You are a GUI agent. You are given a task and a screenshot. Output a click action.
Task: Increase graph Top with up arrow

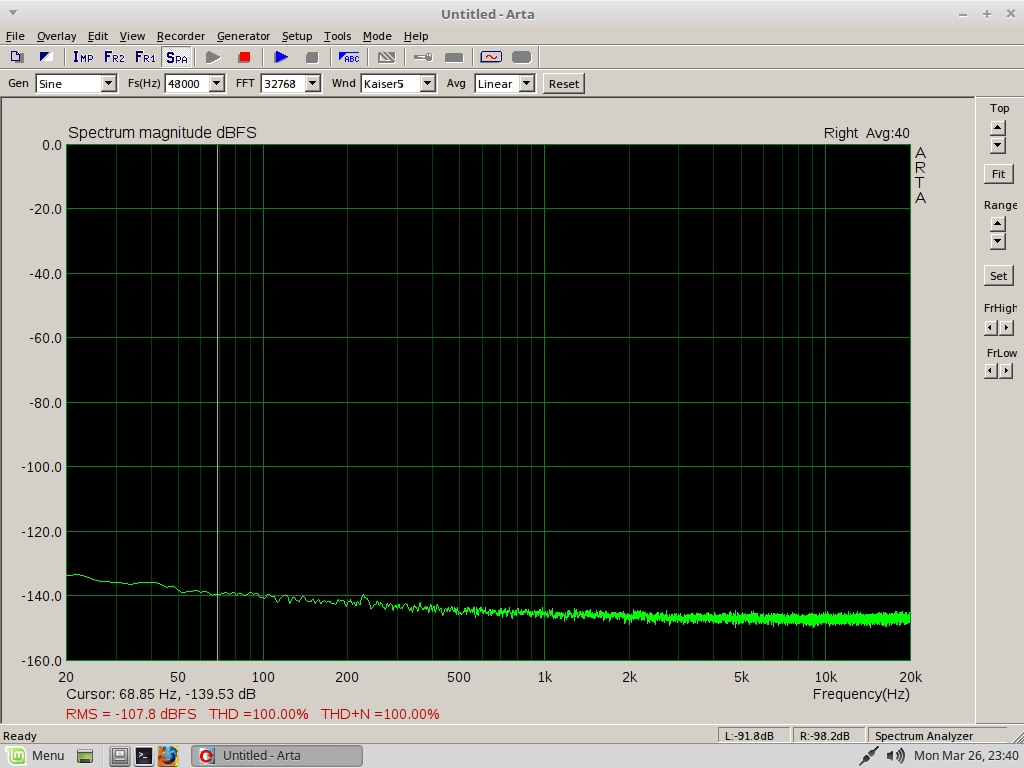tap(998, 128)
